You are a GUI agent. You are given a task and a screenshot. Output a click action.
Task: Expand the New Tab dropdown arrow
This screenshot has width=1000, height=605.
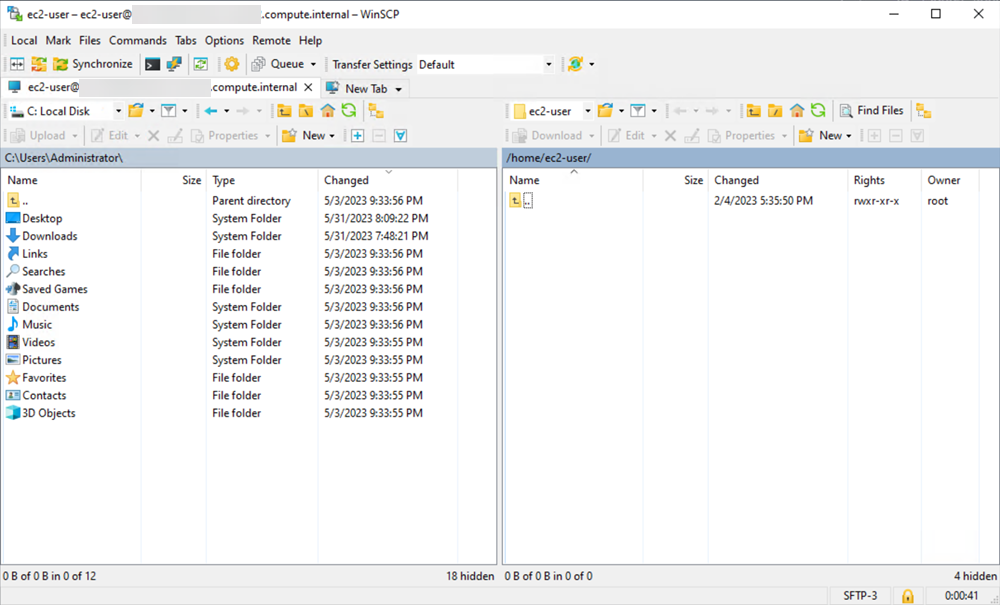tap(399, 89)
